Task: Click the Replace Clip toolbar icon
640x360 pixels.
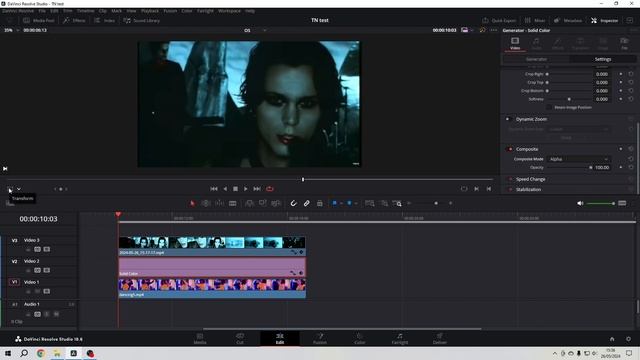Action: point(276,203)
